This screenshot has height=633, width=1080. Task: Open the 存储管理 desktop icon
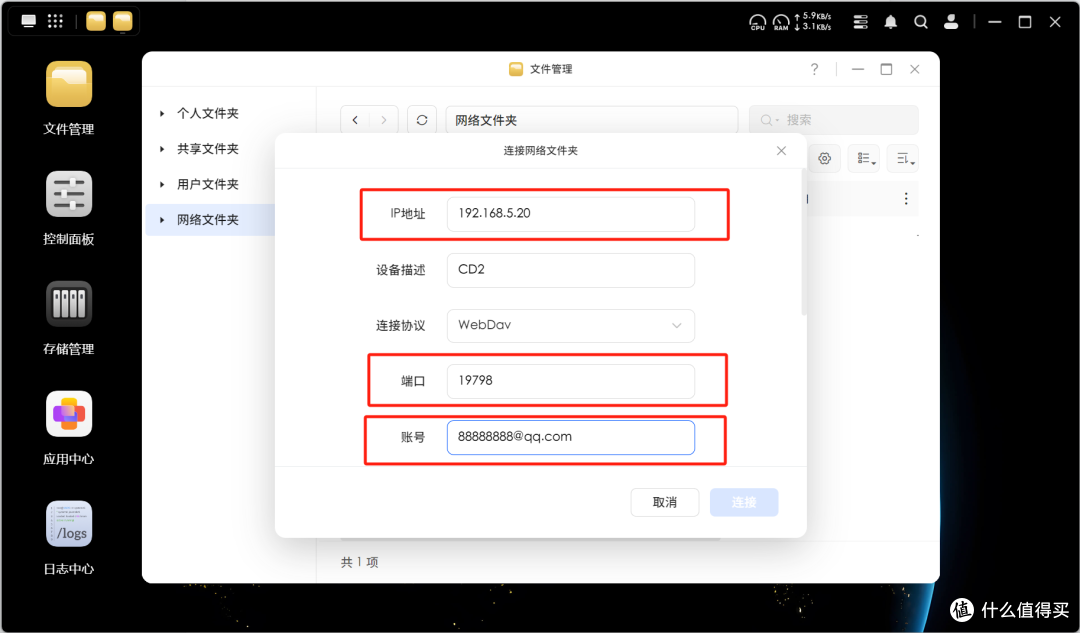[x=69, y=304]
